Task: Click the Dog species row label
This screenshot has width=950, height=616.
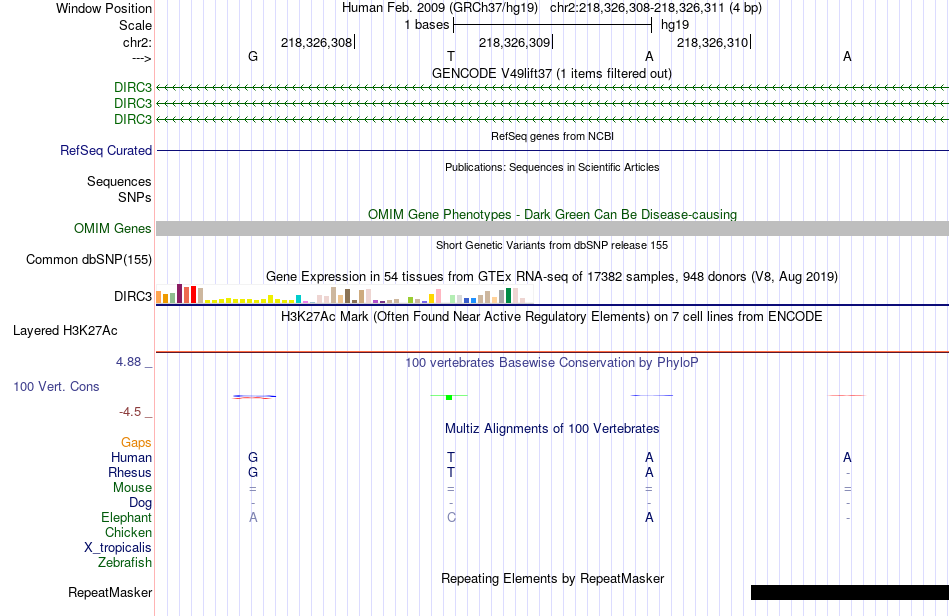Action: tap(141, 503)
